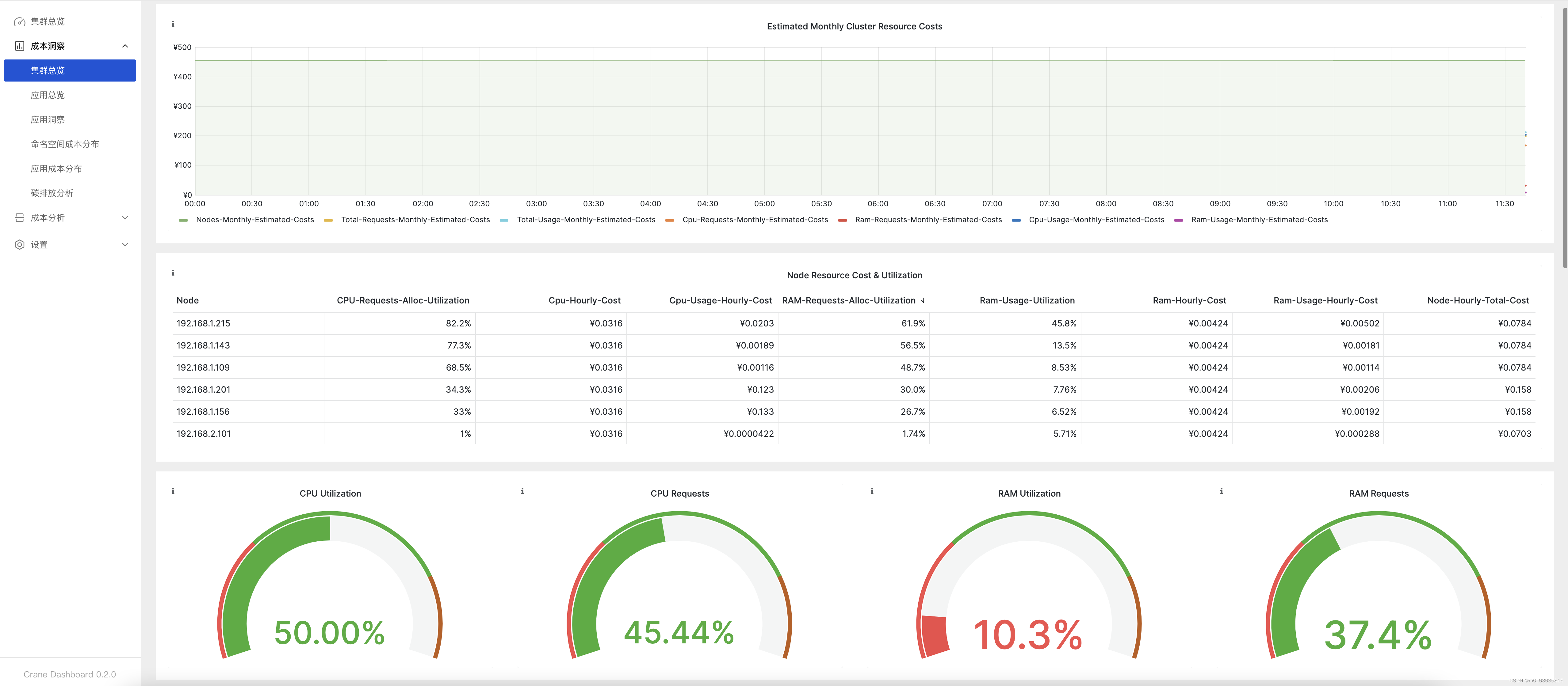Click the Node Resource Cost & Utilization title
Screen dimensions: 1568x686
(x=855, y=276)
